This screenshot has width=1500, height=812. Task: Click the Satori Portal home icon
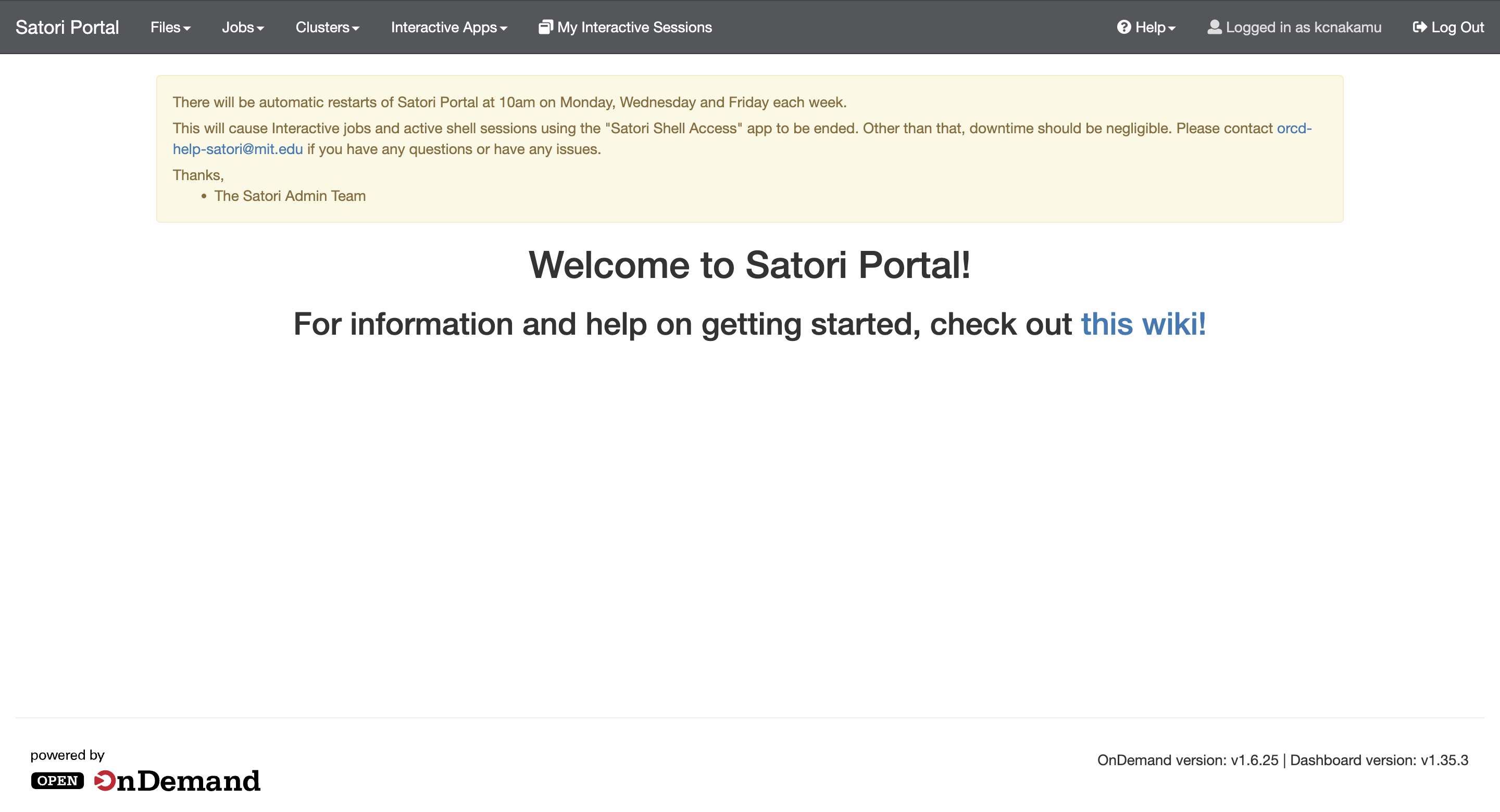point(66,27)
